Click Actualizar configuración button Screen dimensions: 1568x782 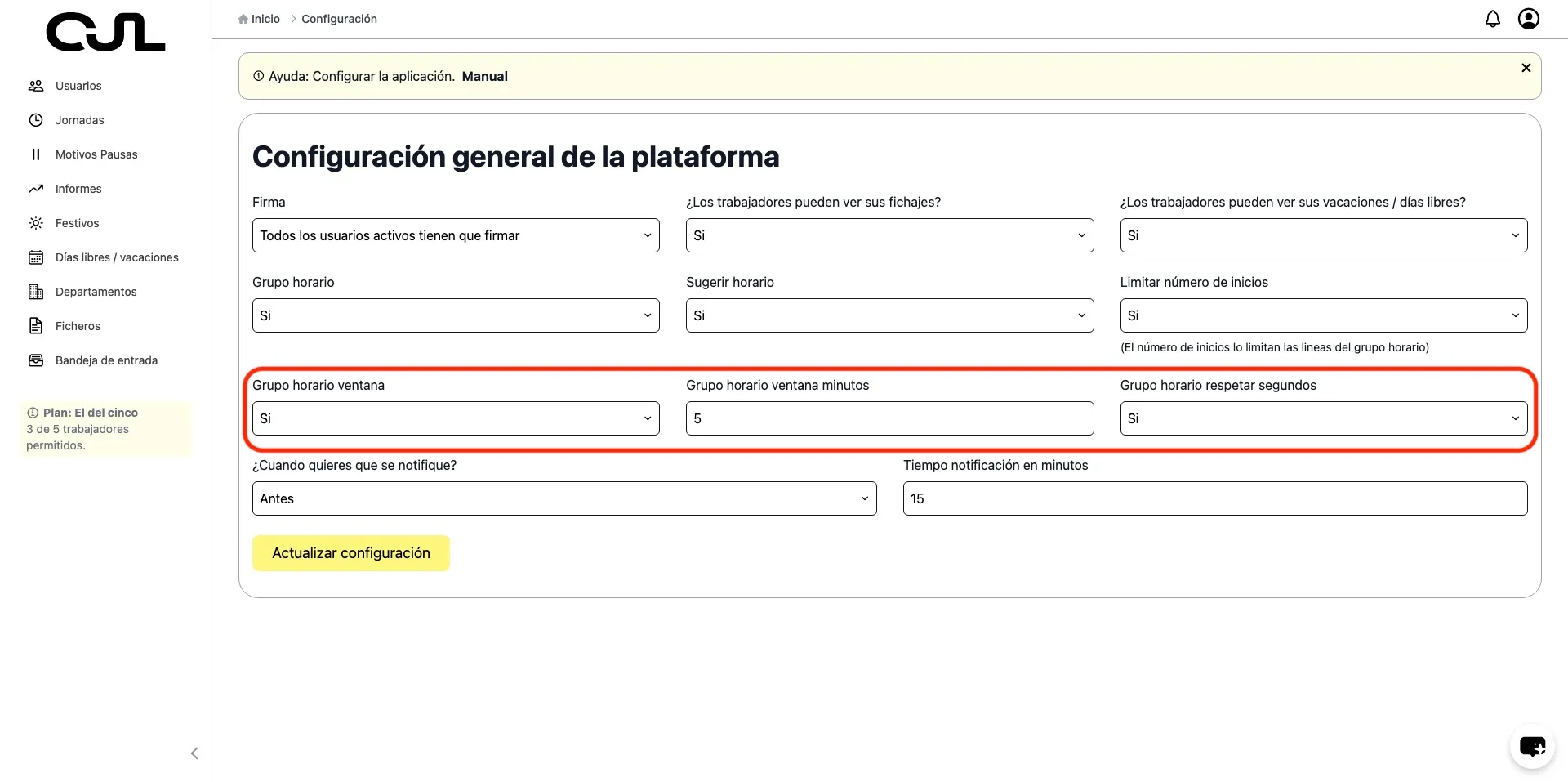[x=351, y=553]
